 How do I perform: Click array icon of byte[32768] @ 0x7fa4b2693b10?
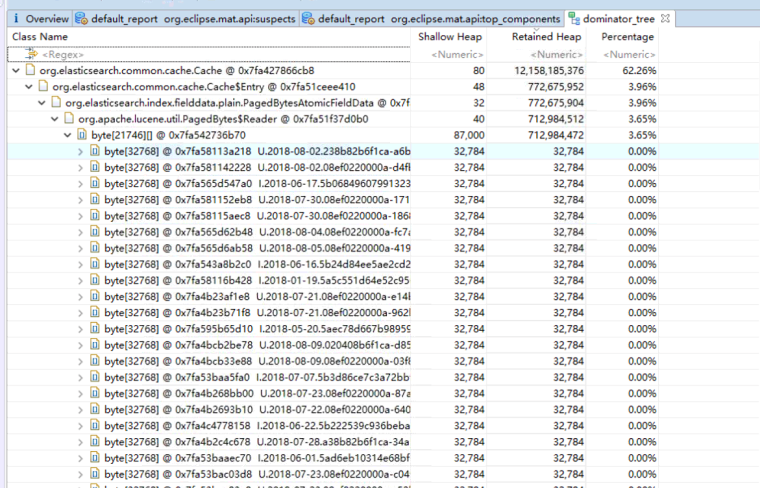[x=95, y=409]
